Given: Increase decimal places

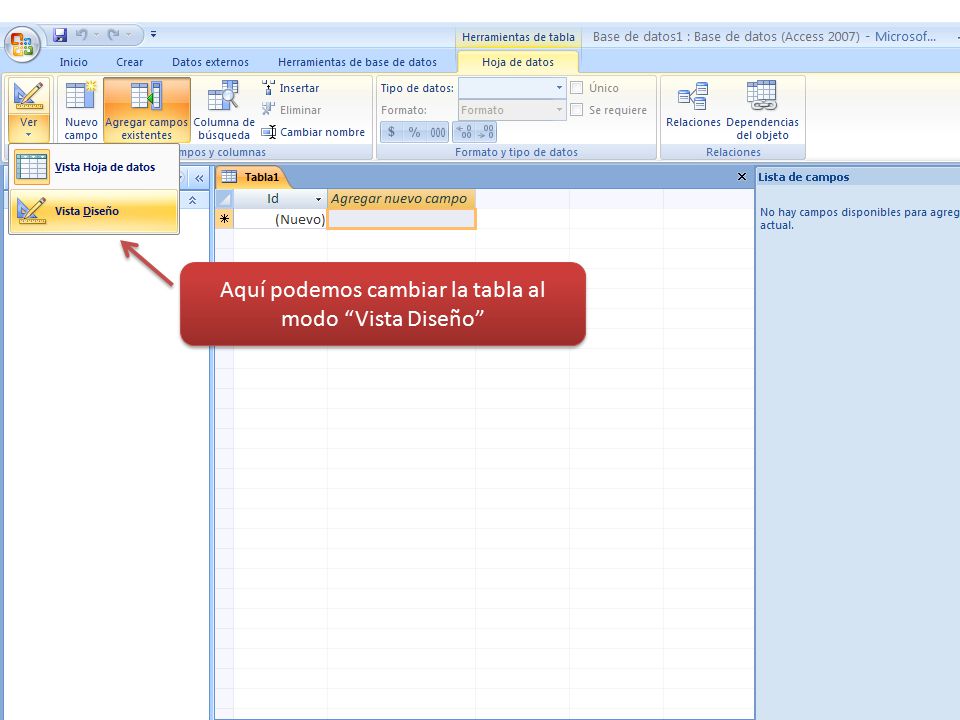Looking at the screenshot, I should tap(464, 132).
